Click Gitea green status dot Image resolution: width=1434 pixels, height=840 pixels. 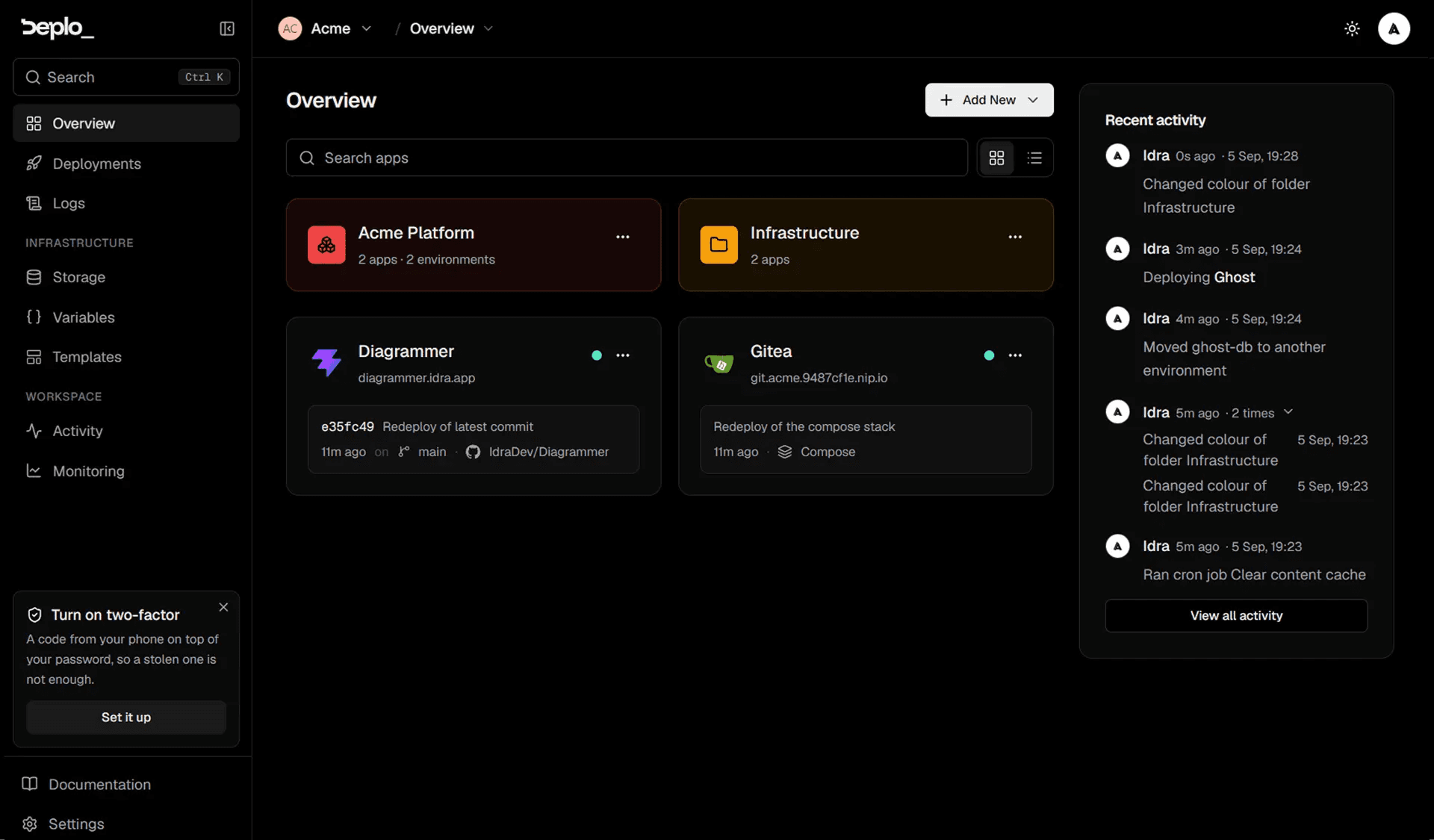(989, 355)
